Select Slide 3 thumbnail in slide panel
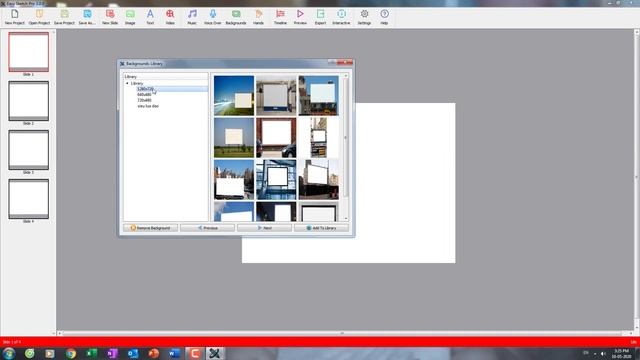The height and width of the screenshot is (360, 640). pos(29,150)
